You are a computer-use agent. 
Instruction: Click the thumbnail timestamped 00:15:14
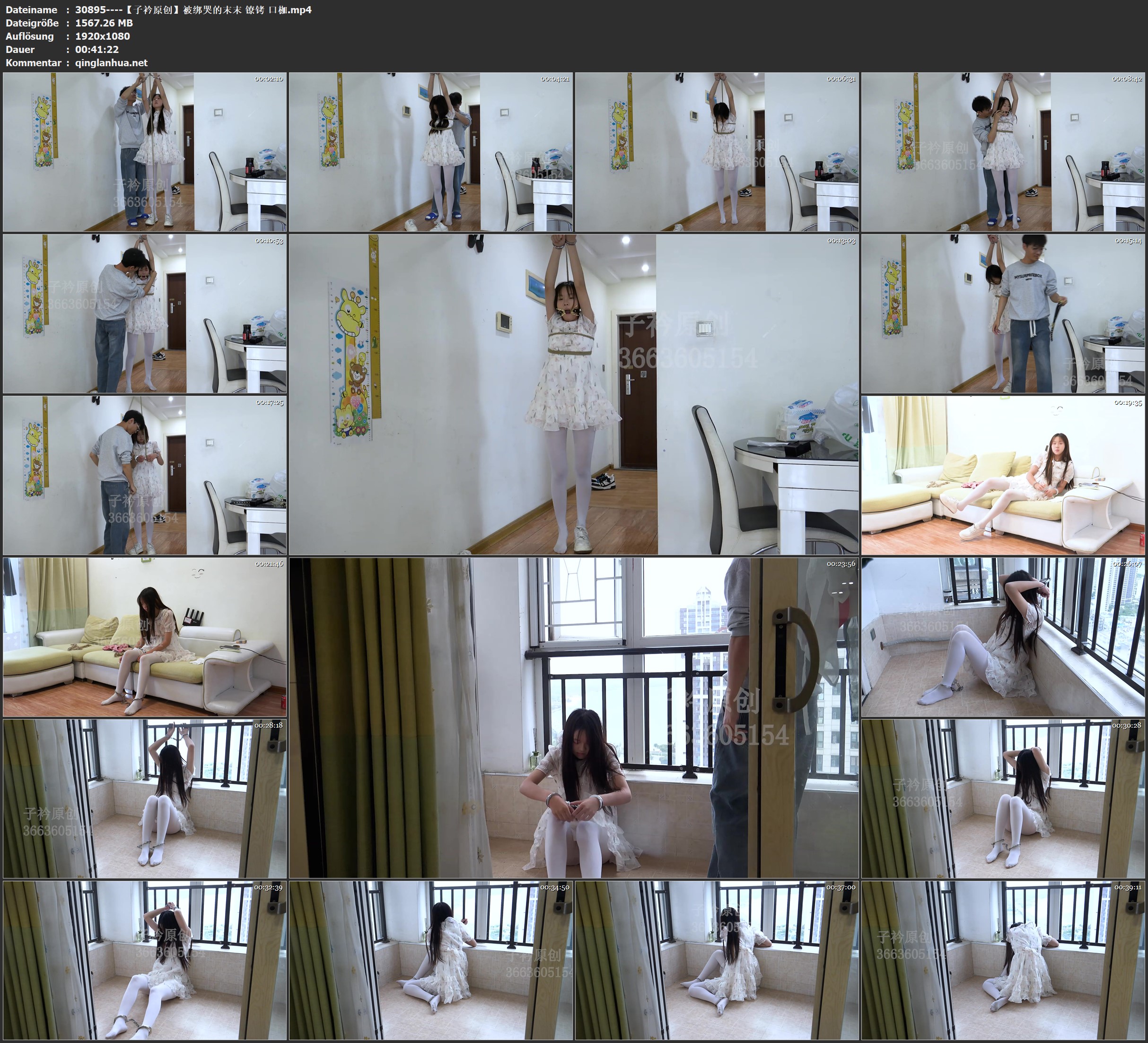[x=1003, y=313]
